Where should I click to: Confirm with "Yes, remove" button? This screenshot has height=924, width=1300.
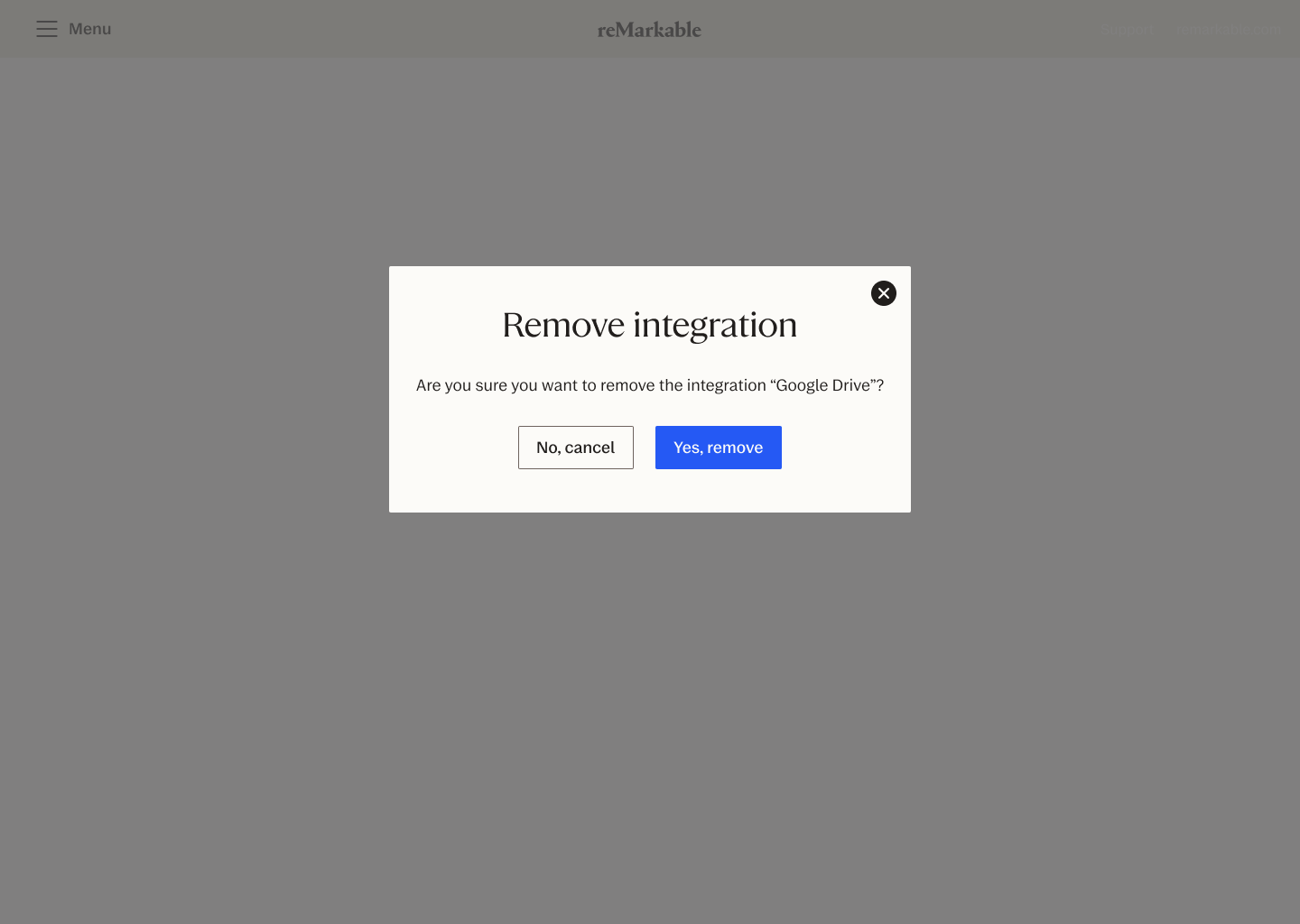tap(719, 448)
